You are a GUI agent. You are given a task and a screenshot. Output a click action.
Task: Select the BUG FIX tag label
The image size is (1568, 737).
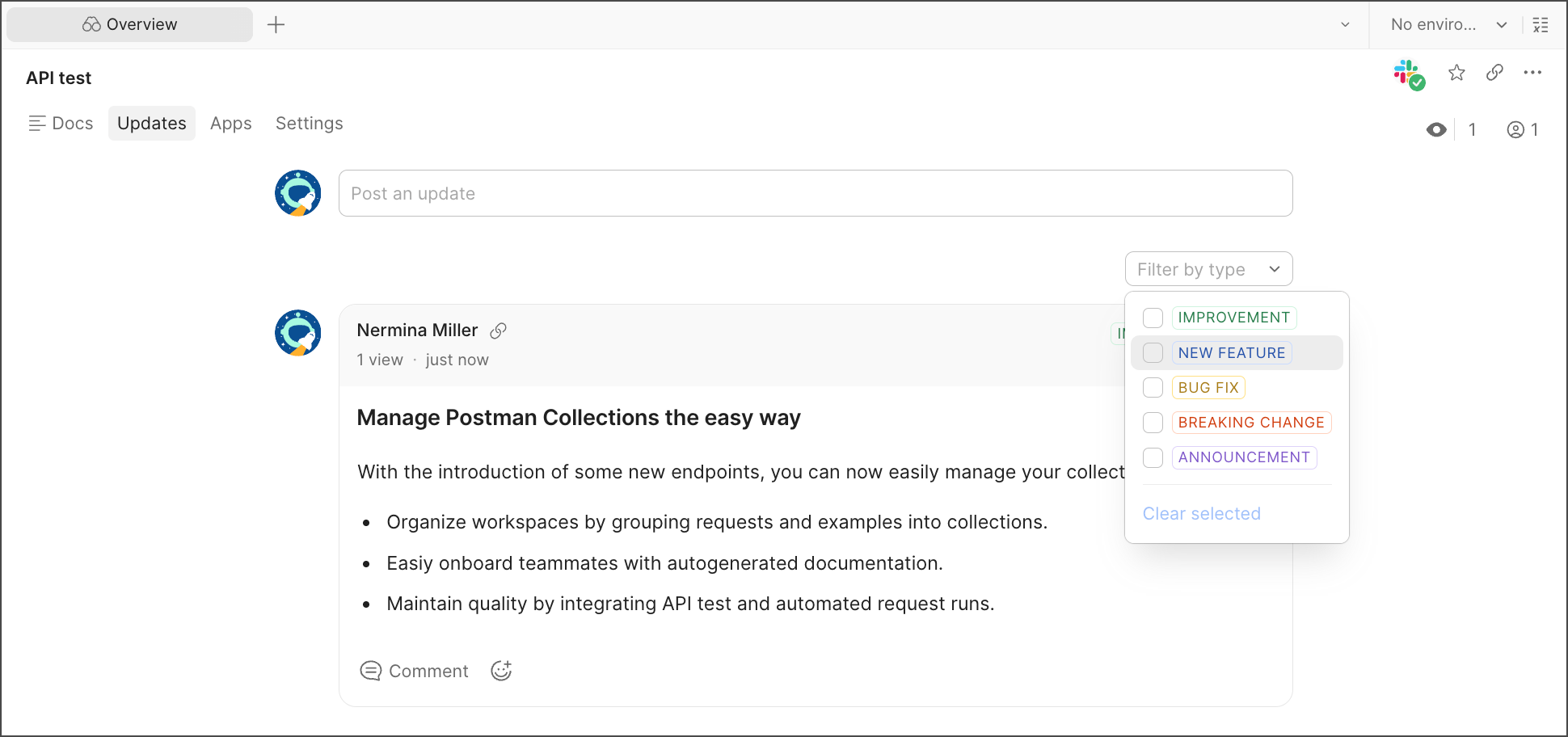(1208, 388)
